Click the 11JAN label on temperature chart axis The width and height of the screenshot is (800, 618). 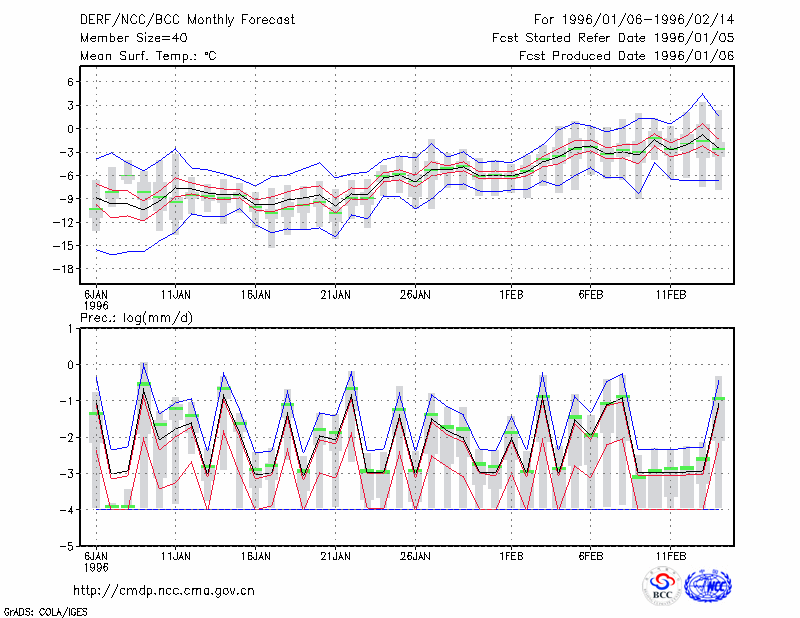176,295
